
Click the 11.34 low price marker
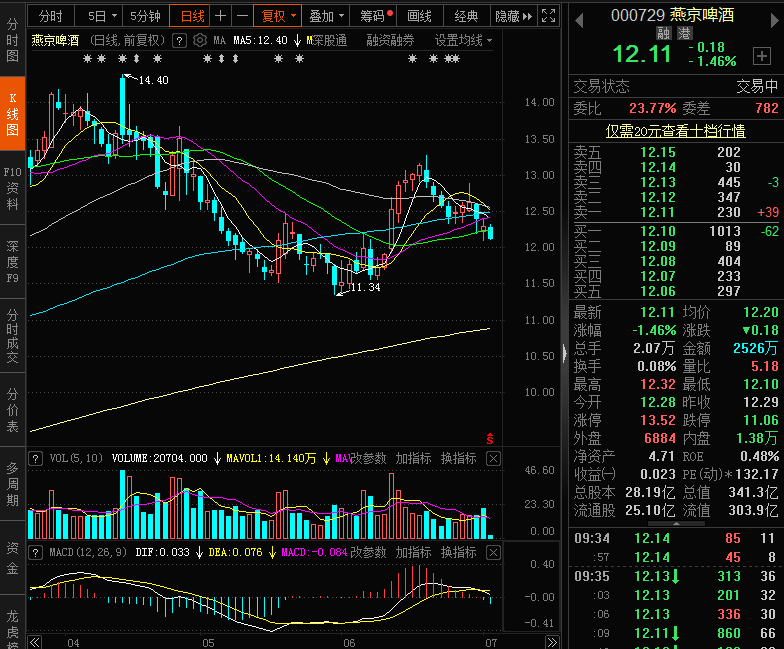click(x=365, y=287)
